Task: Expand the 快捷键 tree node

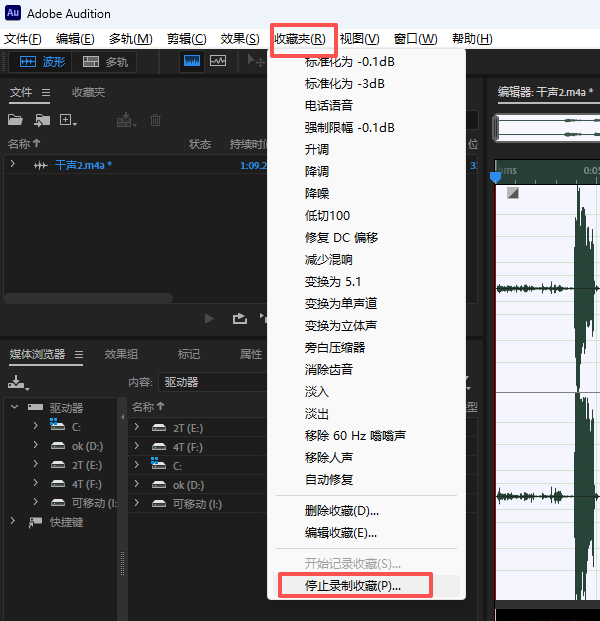Action: (13, 520)
